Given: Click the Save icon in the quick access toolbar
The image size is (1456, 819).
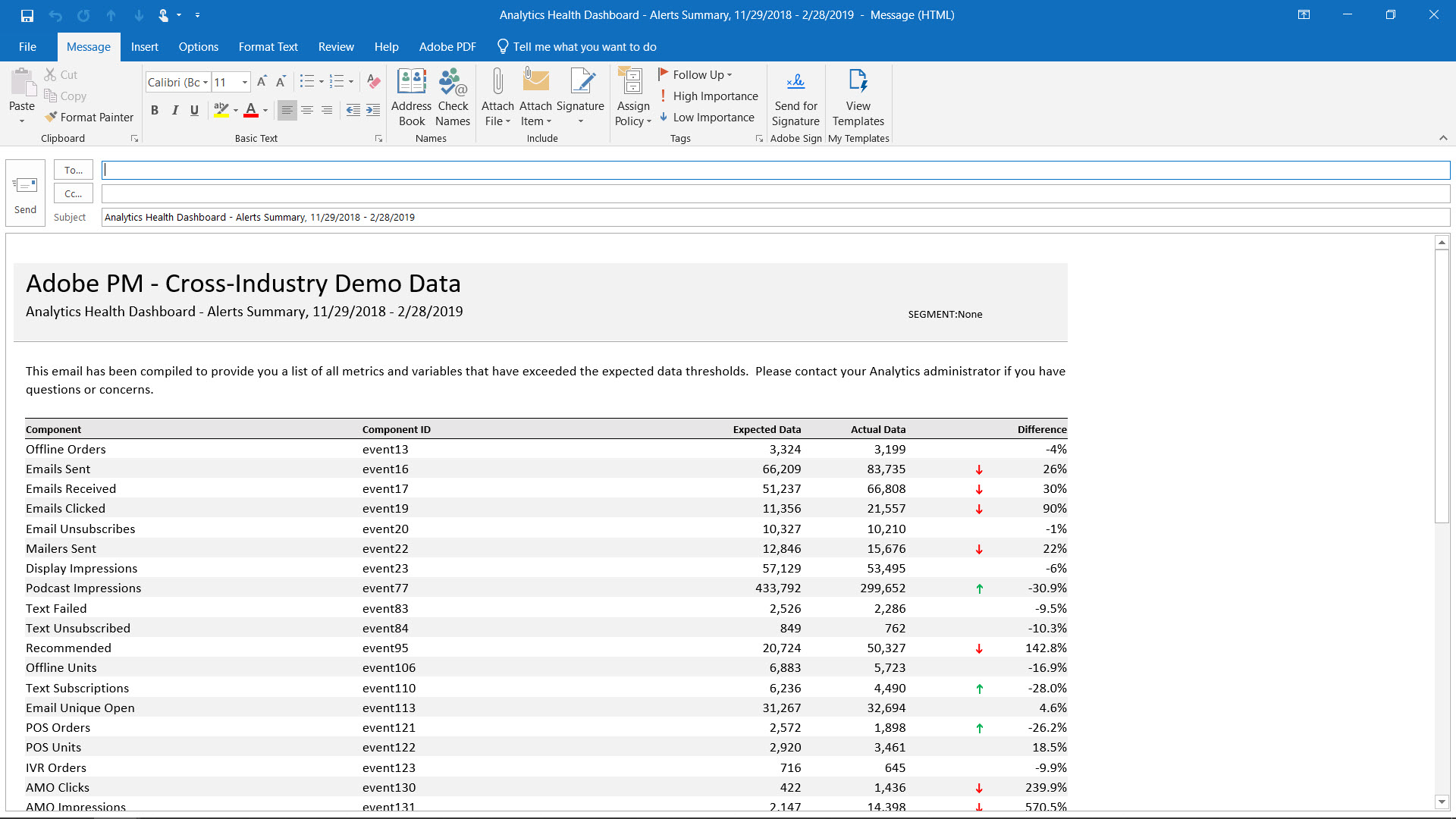Looking at the screenshot, I should [x=27, y=15].
